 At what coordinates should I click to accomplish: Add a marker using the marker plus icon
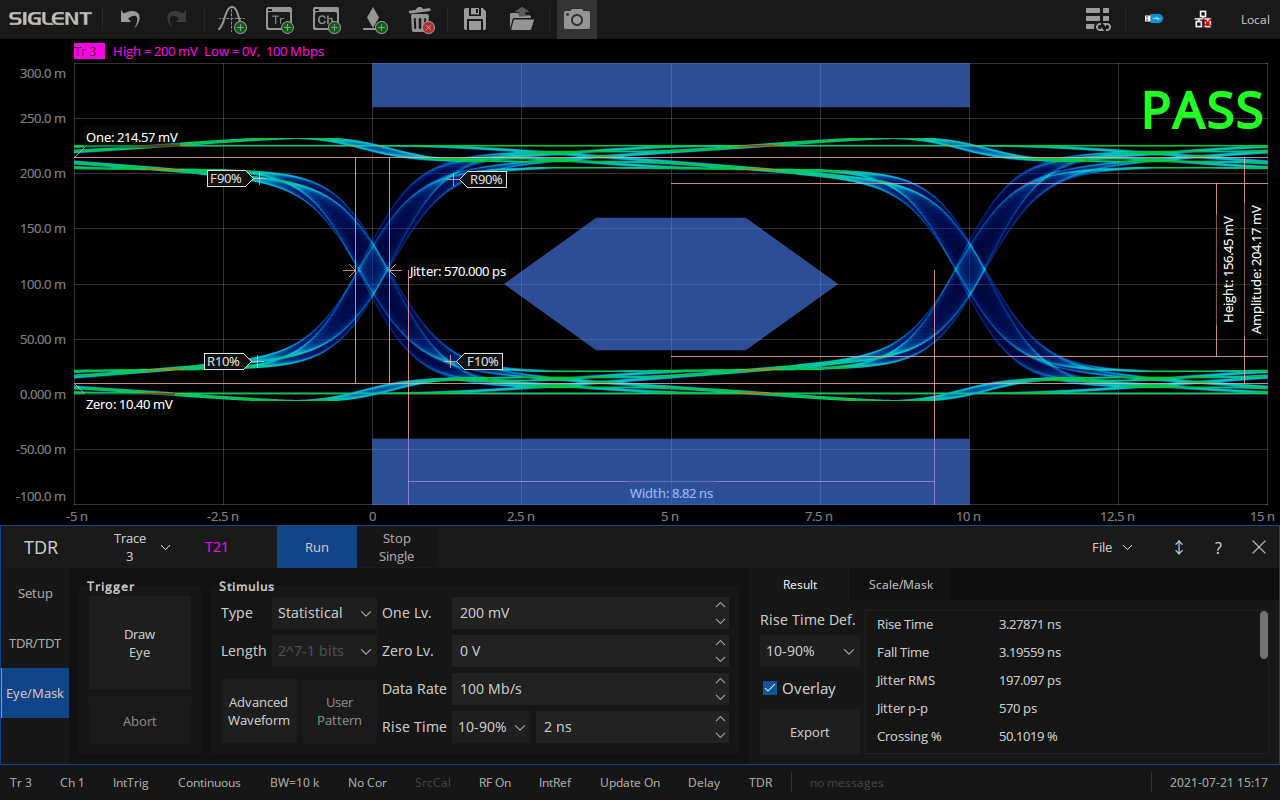(375, 19)
